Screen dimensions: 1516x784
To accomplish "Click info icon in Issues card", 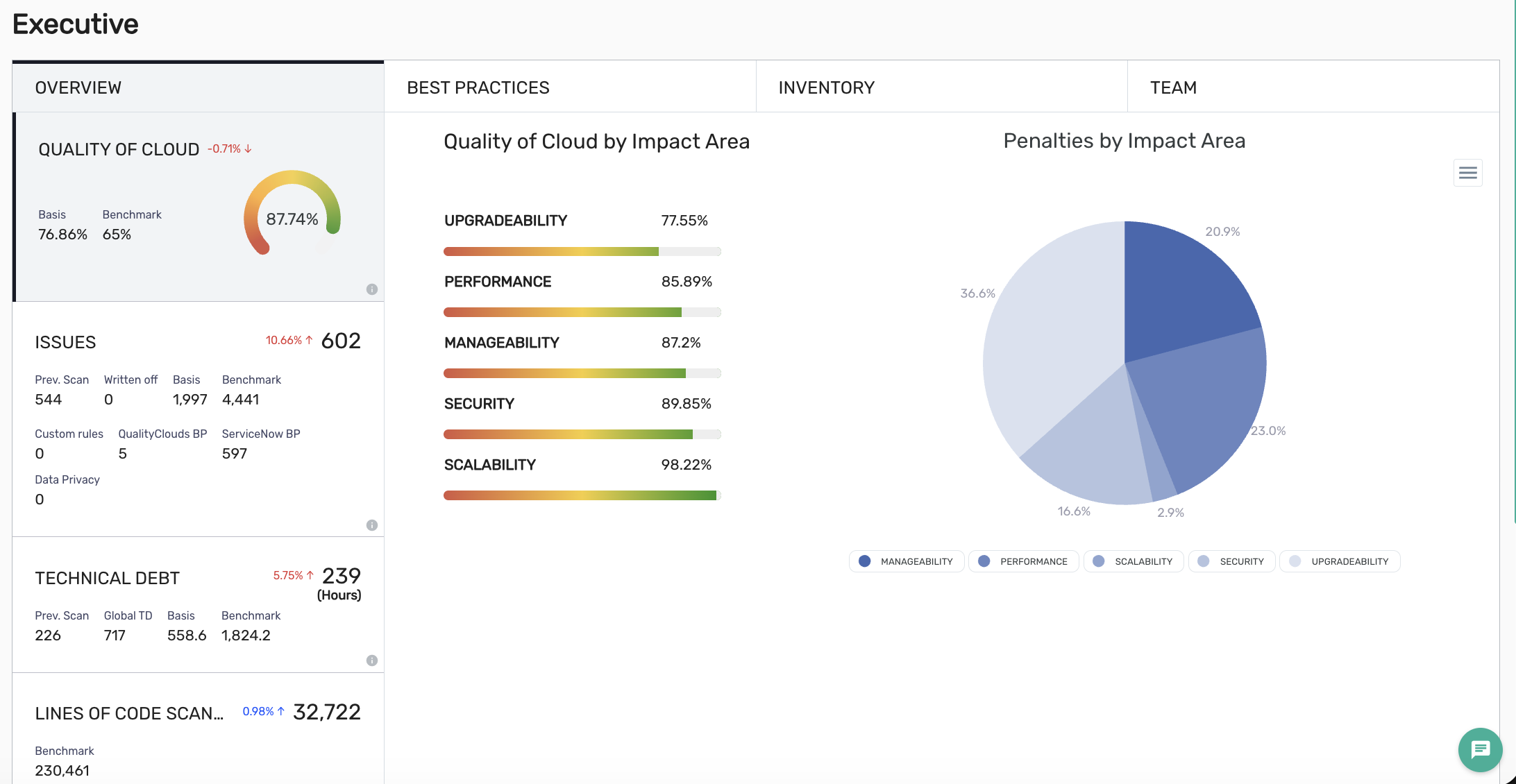I will (x=372, y=525).
